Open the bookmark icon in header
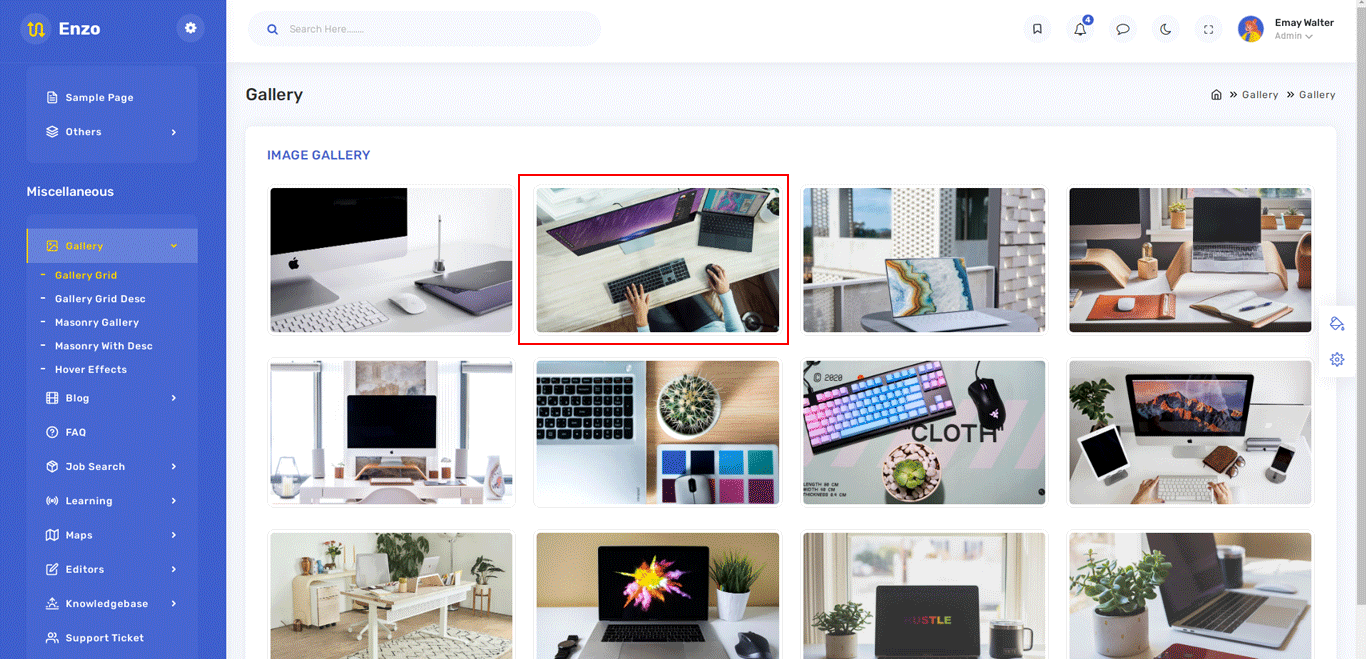1366x659 pixels. pyautogui.click(x=1037, y=29)
